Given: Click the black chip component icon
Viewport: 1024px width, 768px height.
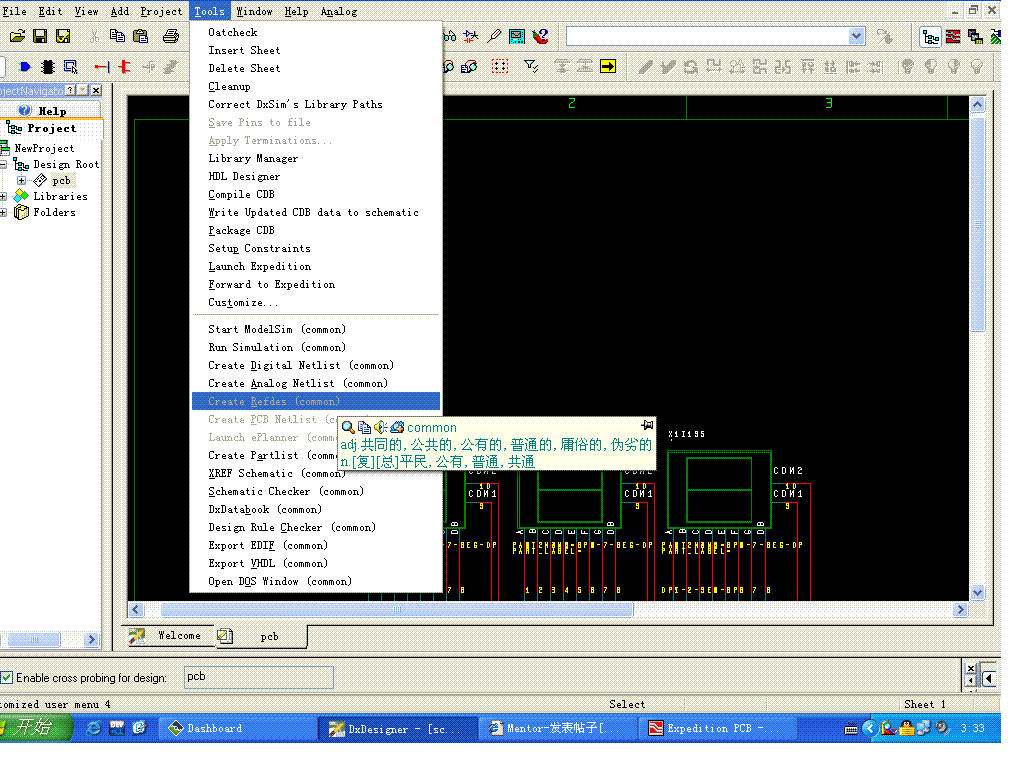Looking at the screenshot, I should [x=48, y=67].
